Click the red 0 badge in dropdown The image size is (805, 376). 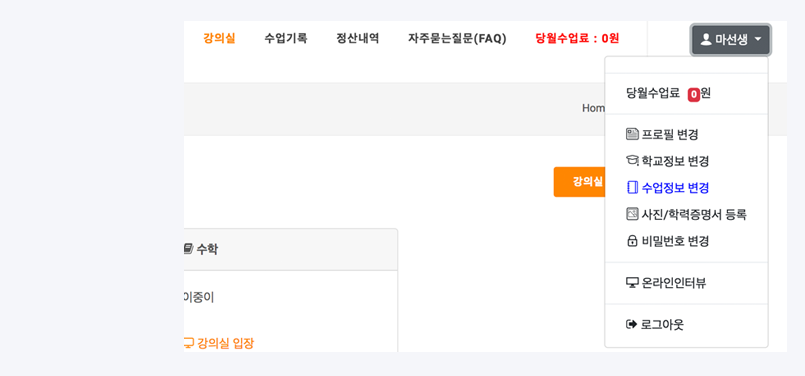[694, 94]
